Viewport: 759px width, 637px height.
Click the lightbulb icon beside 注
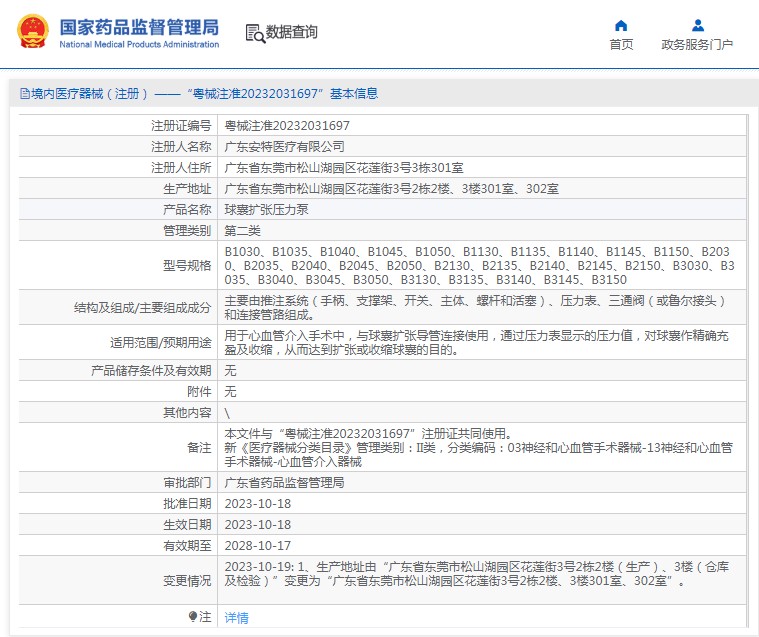[193, 617]
